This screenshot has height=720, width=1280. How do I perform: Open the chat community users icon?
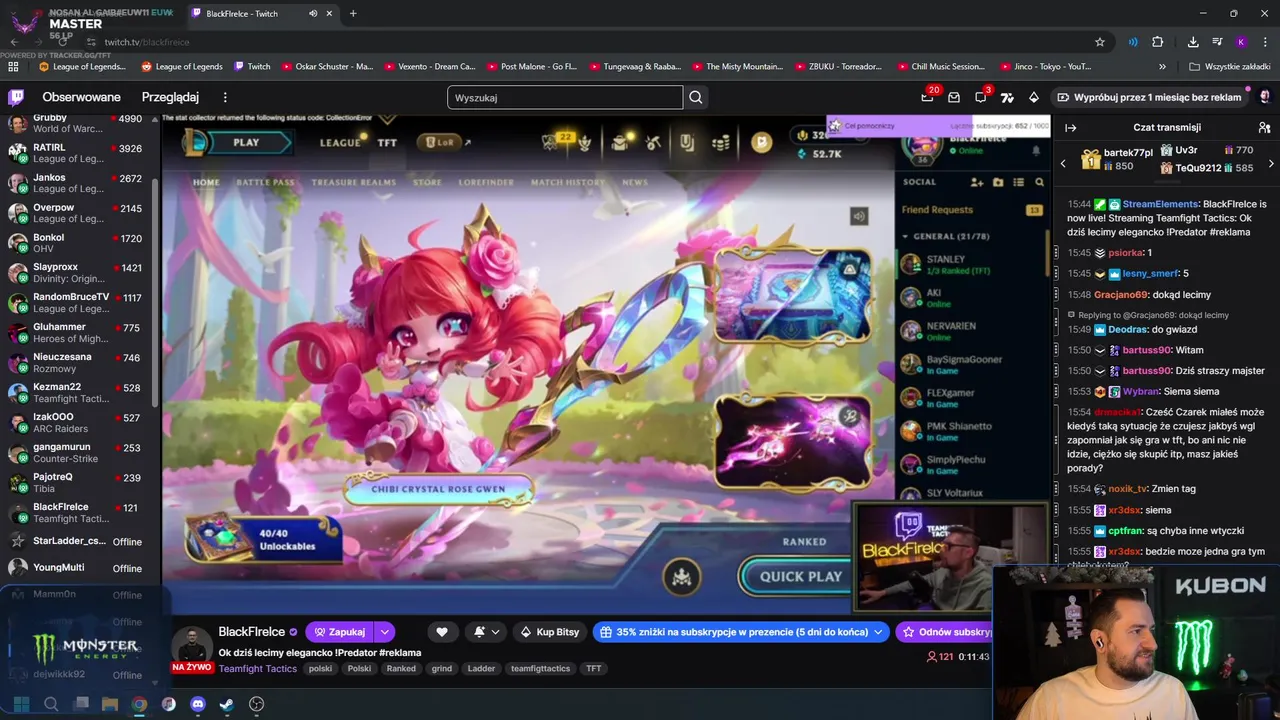point(1264,128)
